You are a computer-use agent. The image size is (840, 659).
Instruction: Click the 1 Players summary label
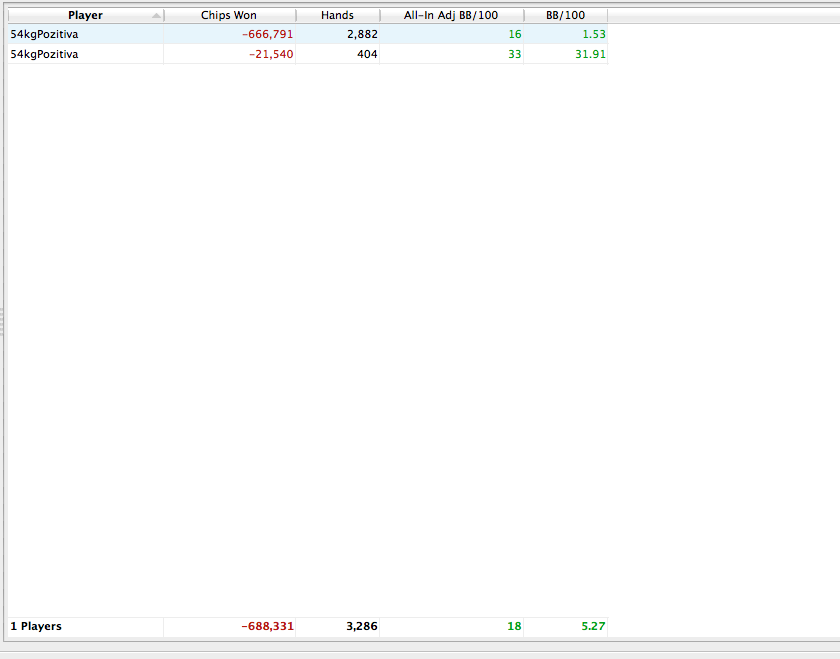pos(36,626)
